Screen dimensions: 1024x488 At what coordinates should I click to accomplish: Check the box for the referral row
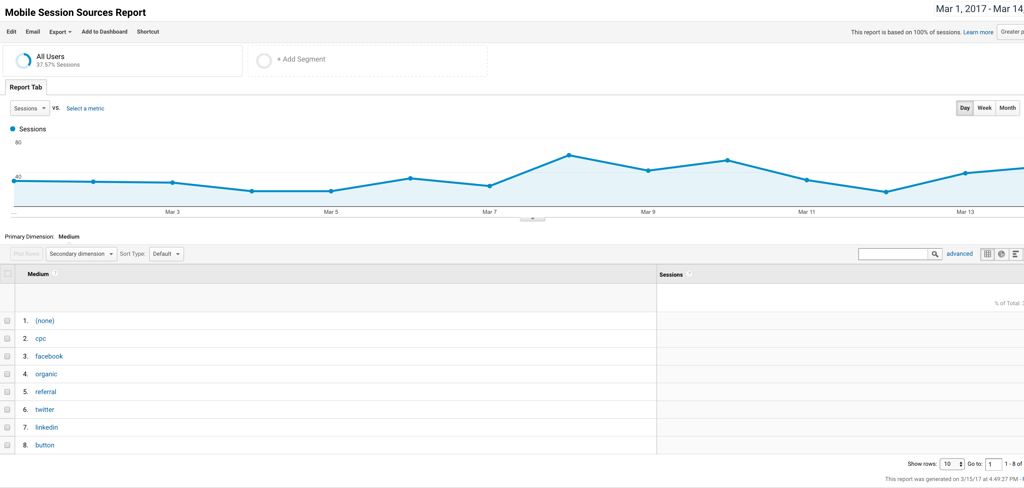(x=7, y=392)
